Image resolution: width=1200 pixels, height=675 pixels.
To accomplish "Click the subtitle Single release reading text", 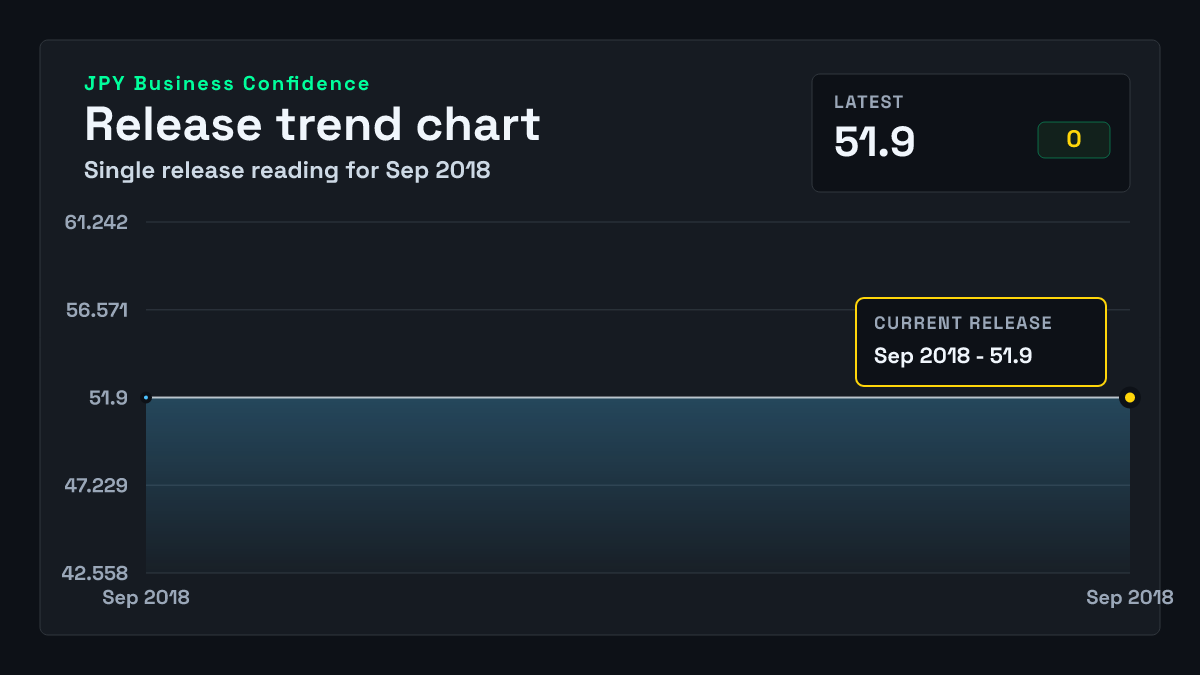I will click(287, 170).
